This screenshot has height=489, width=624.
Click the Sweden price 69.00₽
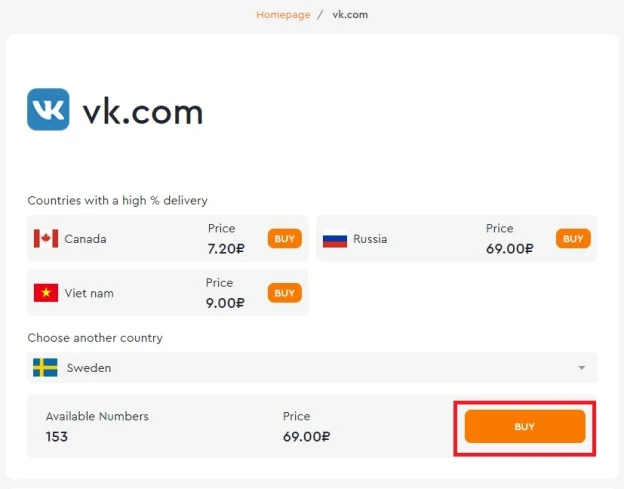tap(306, 437)
